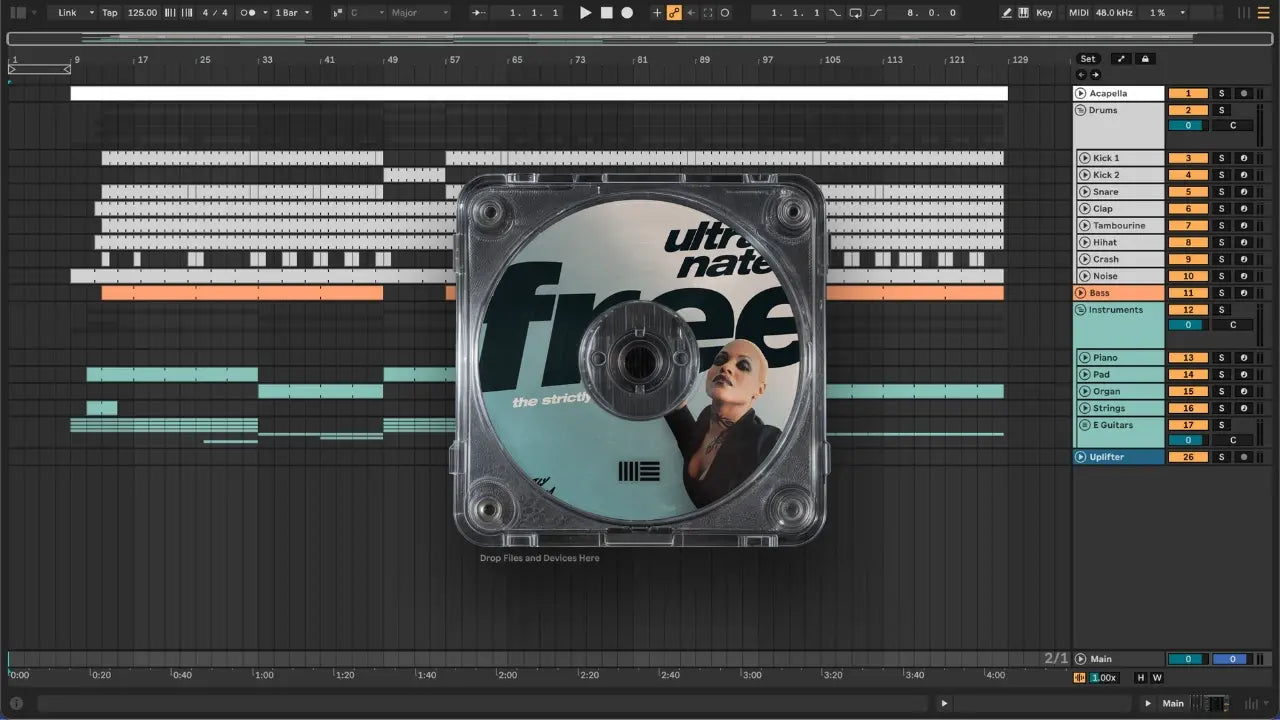Open the 1.00x zoom display button
The width and height of the screenshot is (1280, 720).
pyautogui.click(x=1103, y=677)
